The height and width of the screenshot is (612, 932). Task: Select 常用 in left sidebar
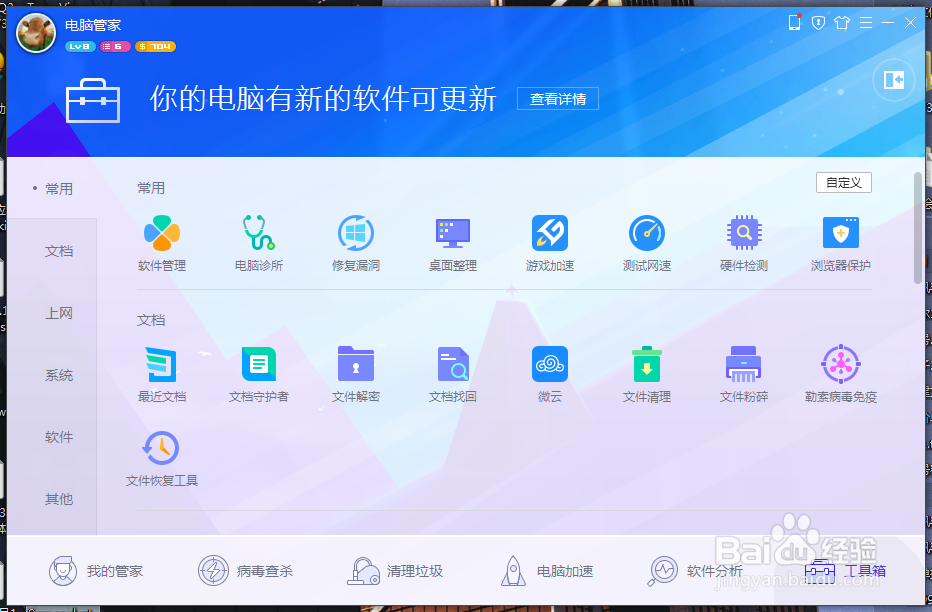[x=59, y=189]
